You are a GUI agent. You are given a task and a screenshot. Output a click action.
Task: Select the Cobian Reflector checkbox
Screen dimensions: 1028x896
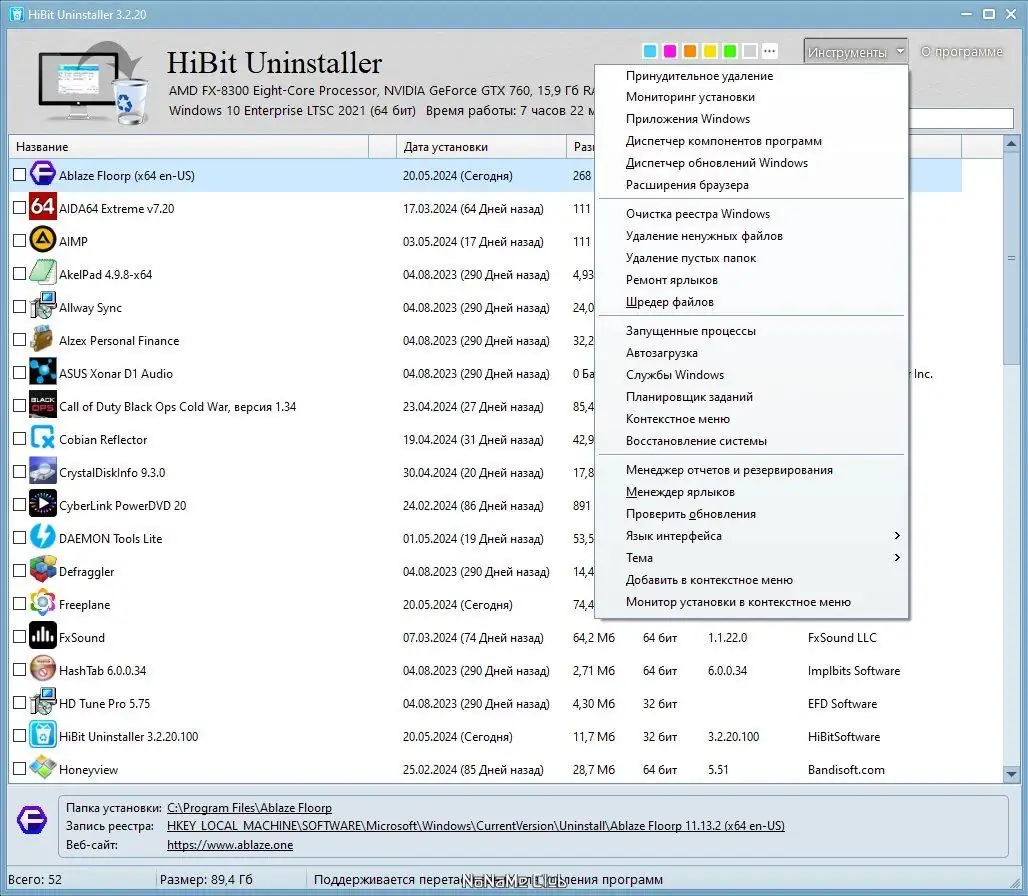[x=20, y=438]
